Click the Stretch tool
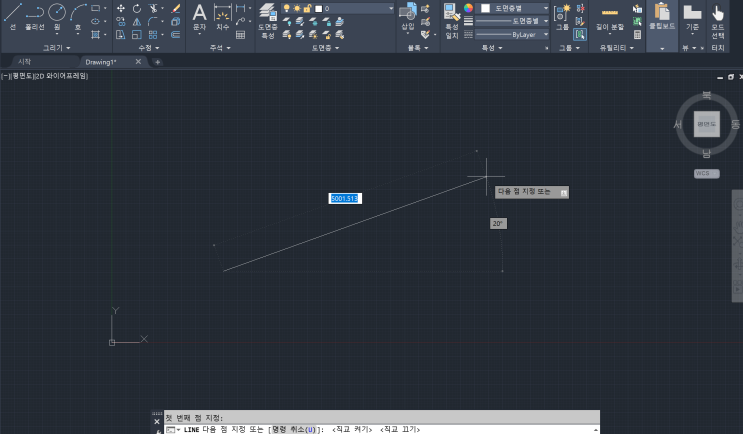 click(x=121, y=35)
